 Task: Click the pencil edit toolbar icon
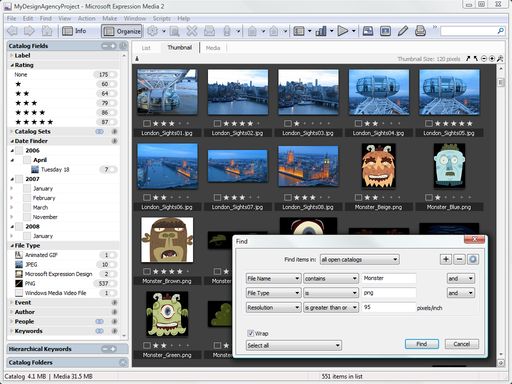click(x=403, y=31)
